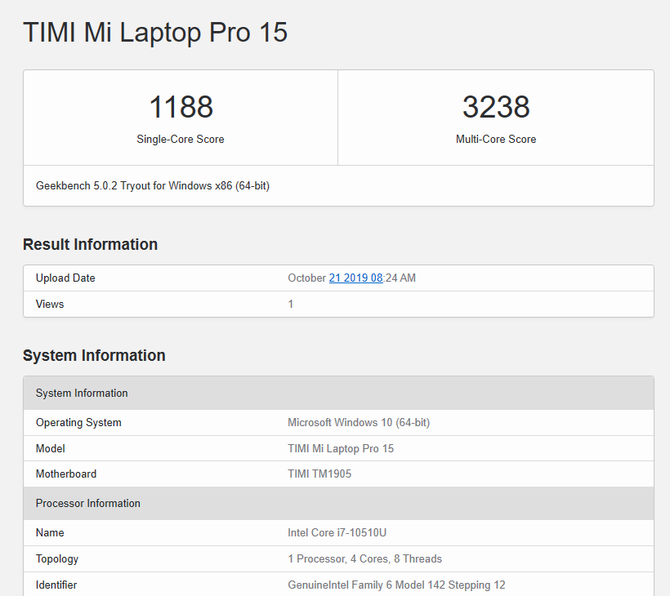Select 'GenuineIntel Family 6 Model 142 Stepping 12' value
Screen dimensions: 670x596
(397, 585)
